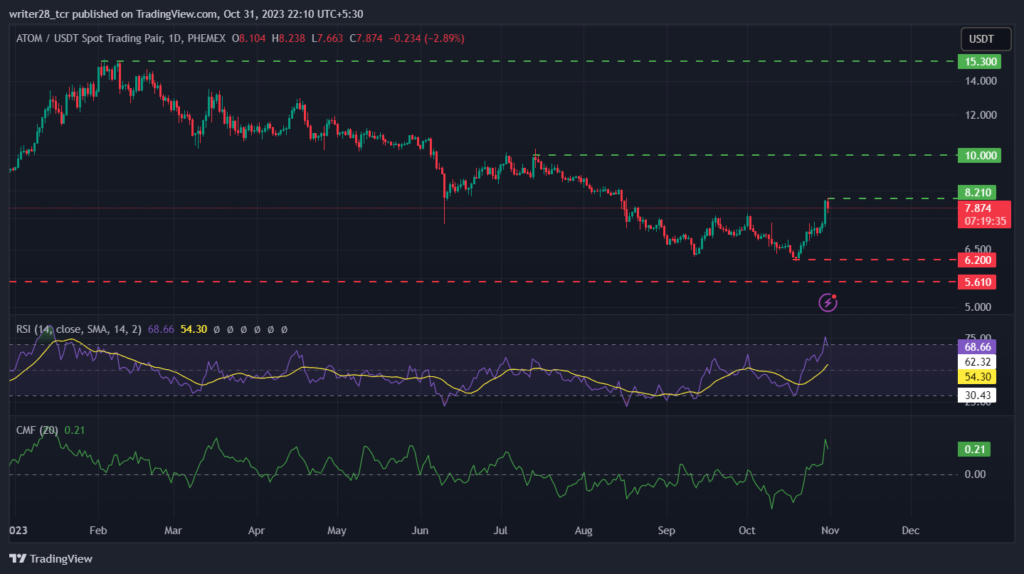Click the Jun label on time axis

tap(420, 530)
